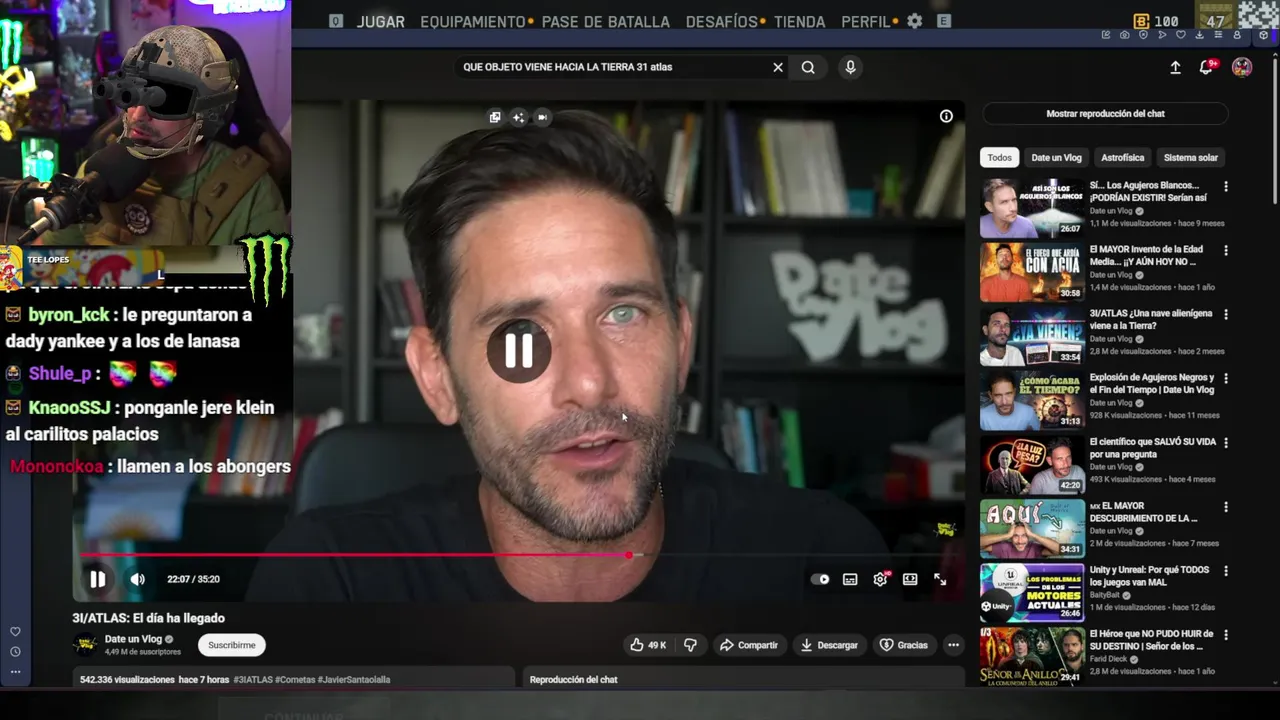Image resolution: width=1280 pixels, height=720 pixels.
Task: Open the Agujeros Blancos video thumbnail
Action: (1032, 208)
